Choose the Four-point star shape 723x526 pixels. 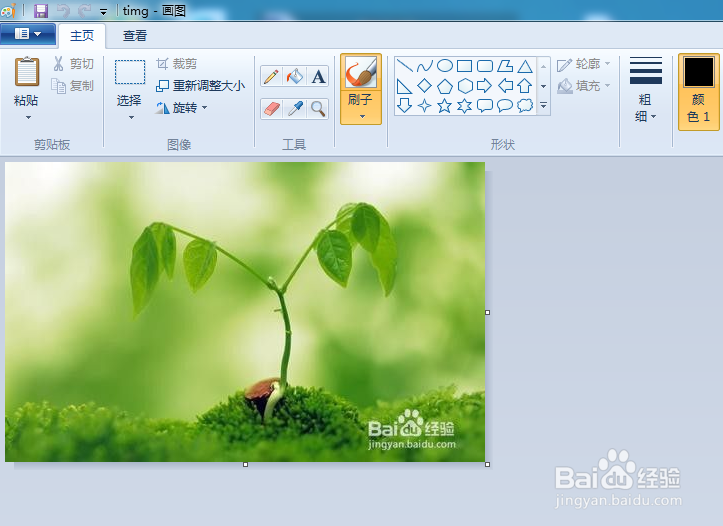click(x=424, y=106)
